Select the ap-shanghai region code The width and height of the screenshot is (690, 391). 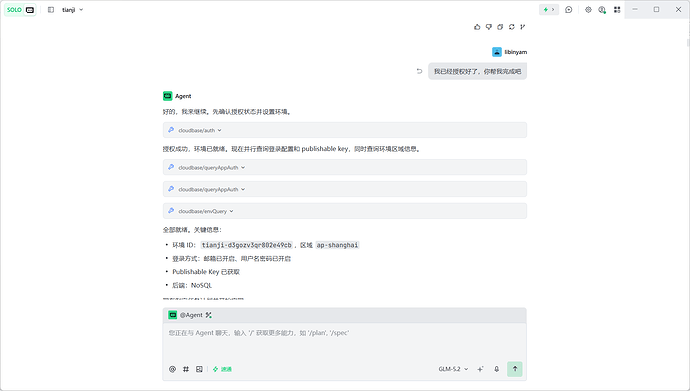coord(338,245)
